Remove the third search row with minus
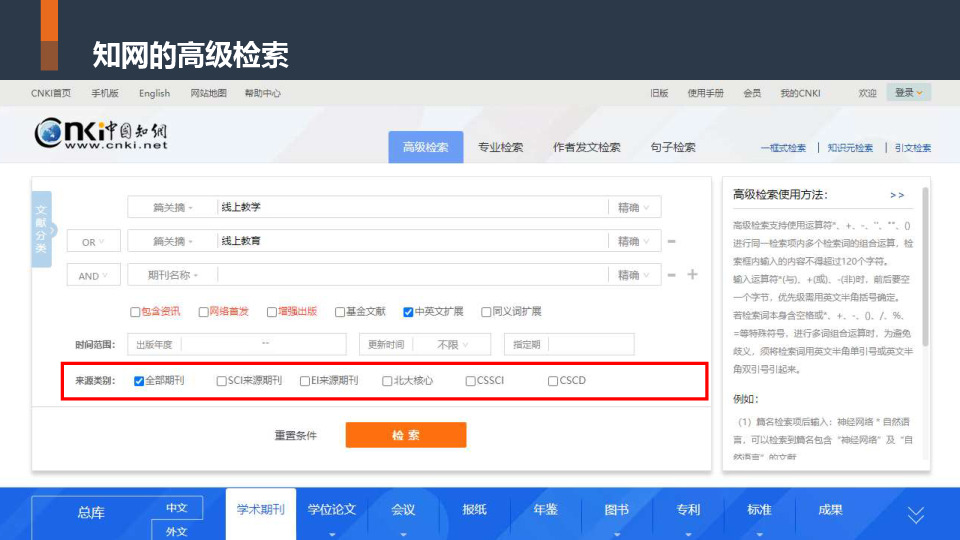Image resolution: width=960 pixels, height=540 pixels. point(672,275)
